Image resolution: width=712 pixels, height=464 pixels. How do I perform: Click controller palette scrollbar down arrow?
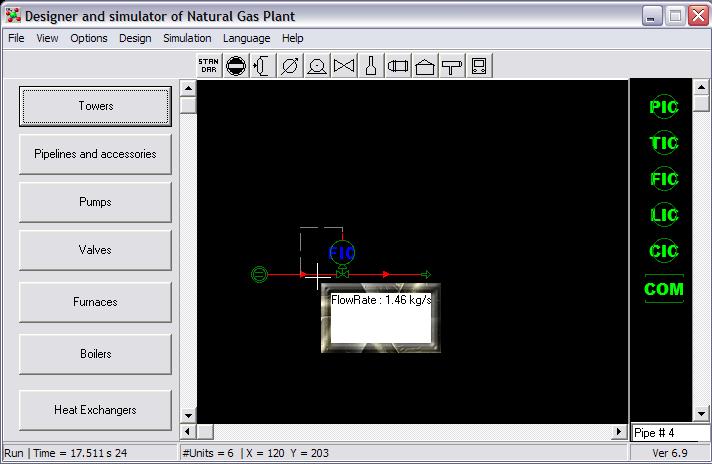click(702, 413)
